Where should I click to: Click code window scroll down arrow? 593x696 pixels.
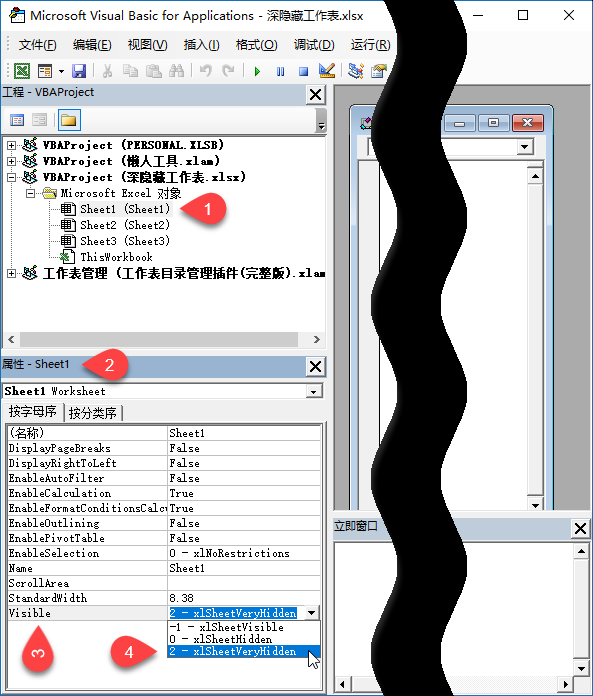(535, 505)
